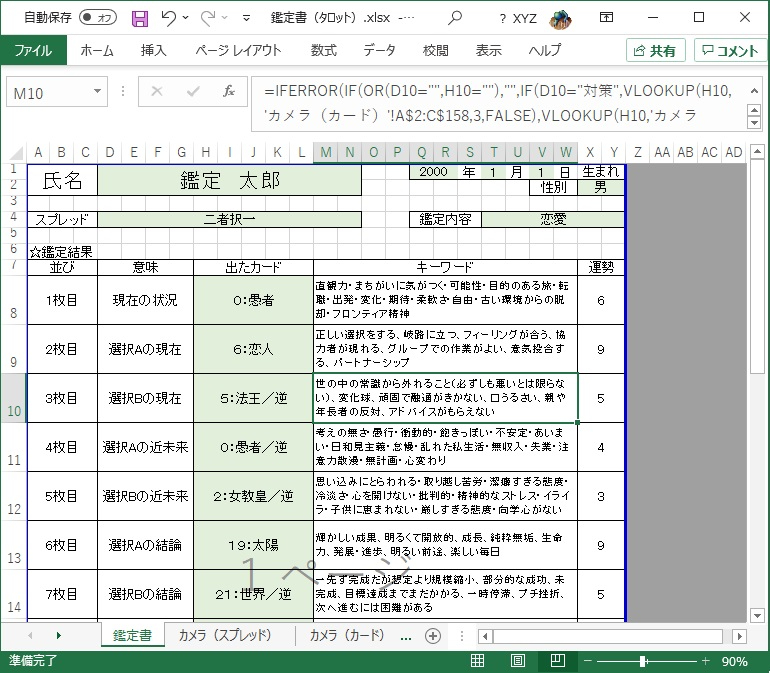The image size is (770, 673).
Task: Open Customize Quick Access Toolbar dropdown
Action: pyautogui.click(x=247, y=18)
